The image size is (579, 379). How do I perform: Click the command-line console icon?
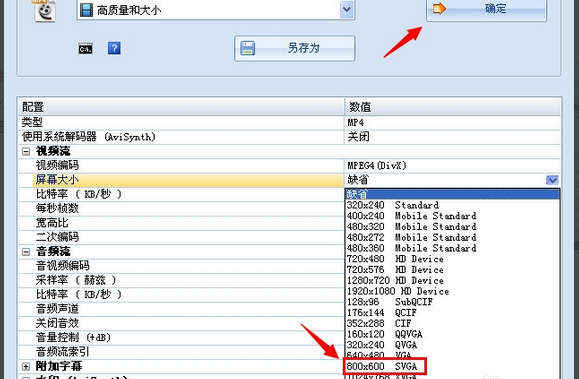(85, 49)
